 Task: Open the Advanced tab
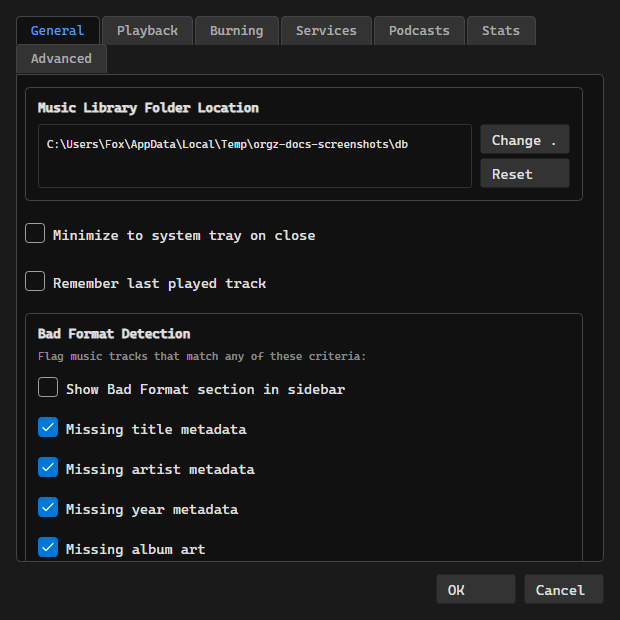pos(61,59)
